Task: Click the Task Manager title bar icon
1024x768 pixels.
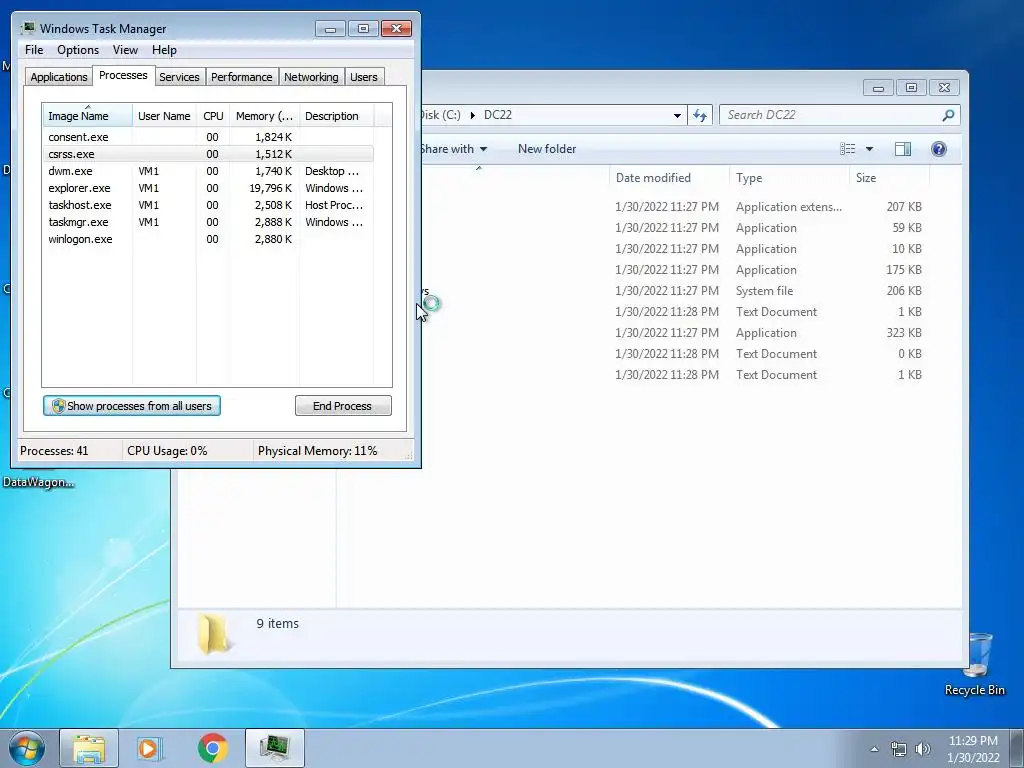Action: [28, 28]
